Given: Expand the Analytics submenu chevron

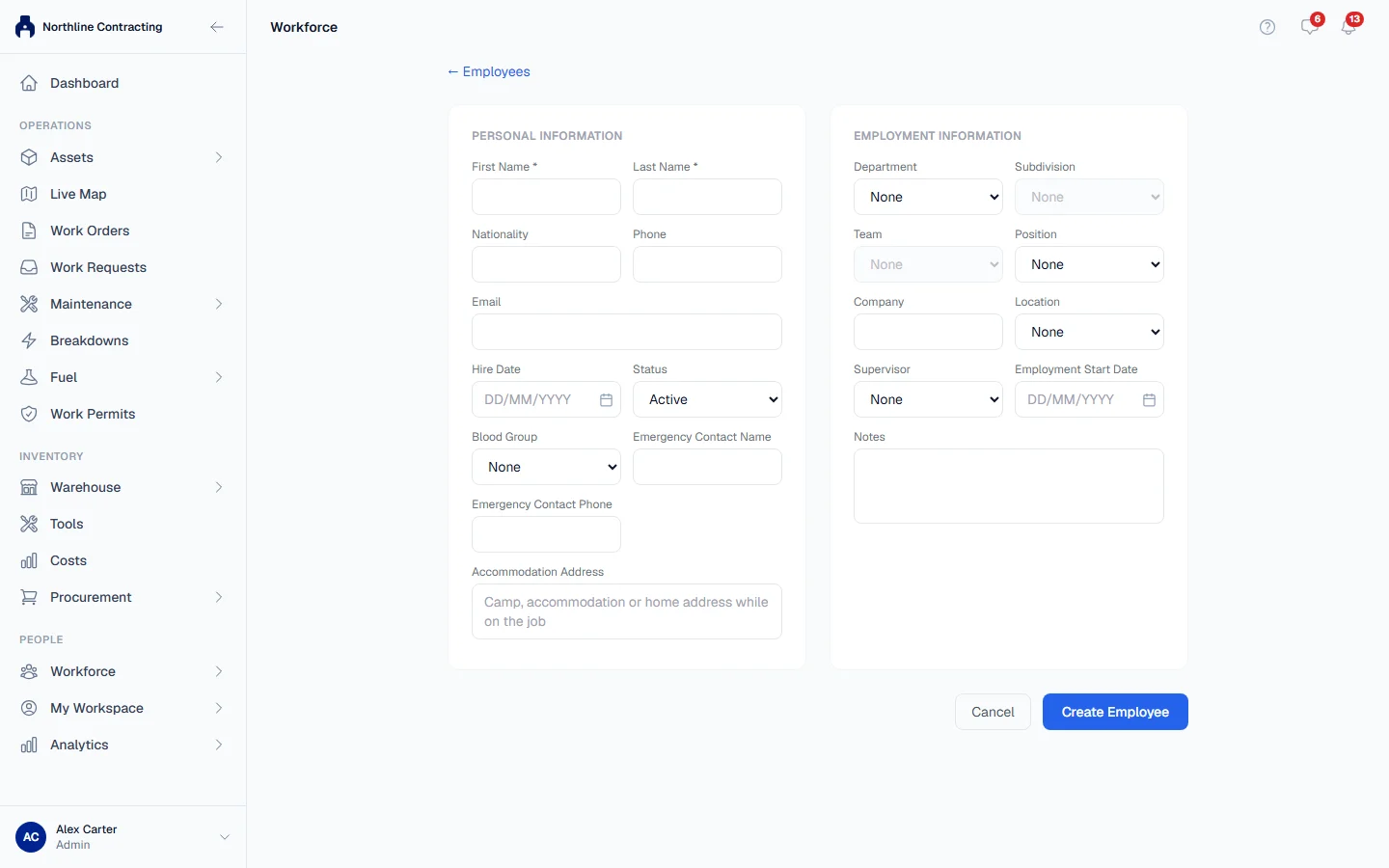Looking at the screenshot, I should pyautogui.click(x=219, y=745).
